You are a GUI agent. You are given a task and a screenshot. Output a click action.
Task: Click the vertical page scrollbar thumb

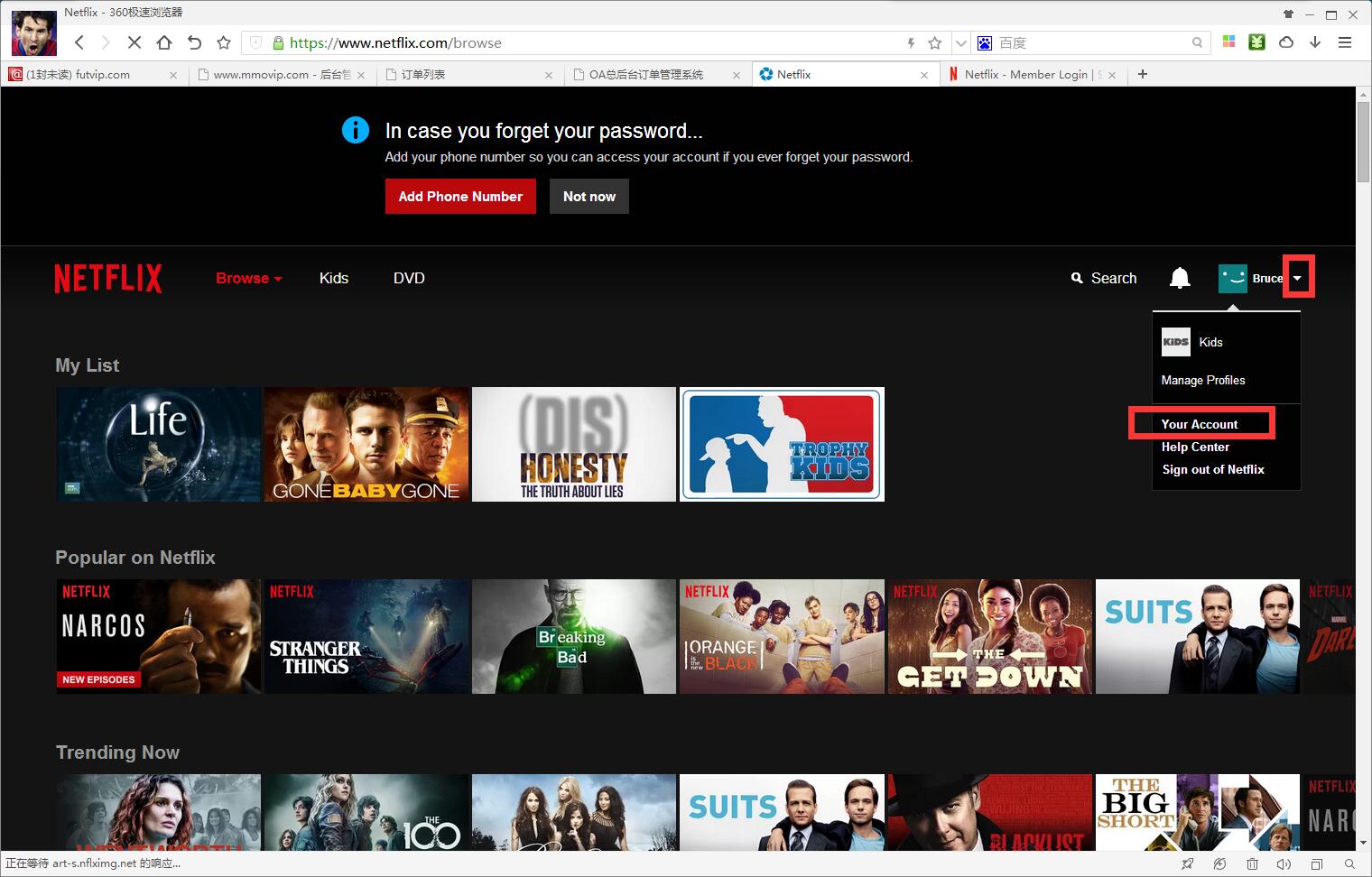[x=1363, y=142]
